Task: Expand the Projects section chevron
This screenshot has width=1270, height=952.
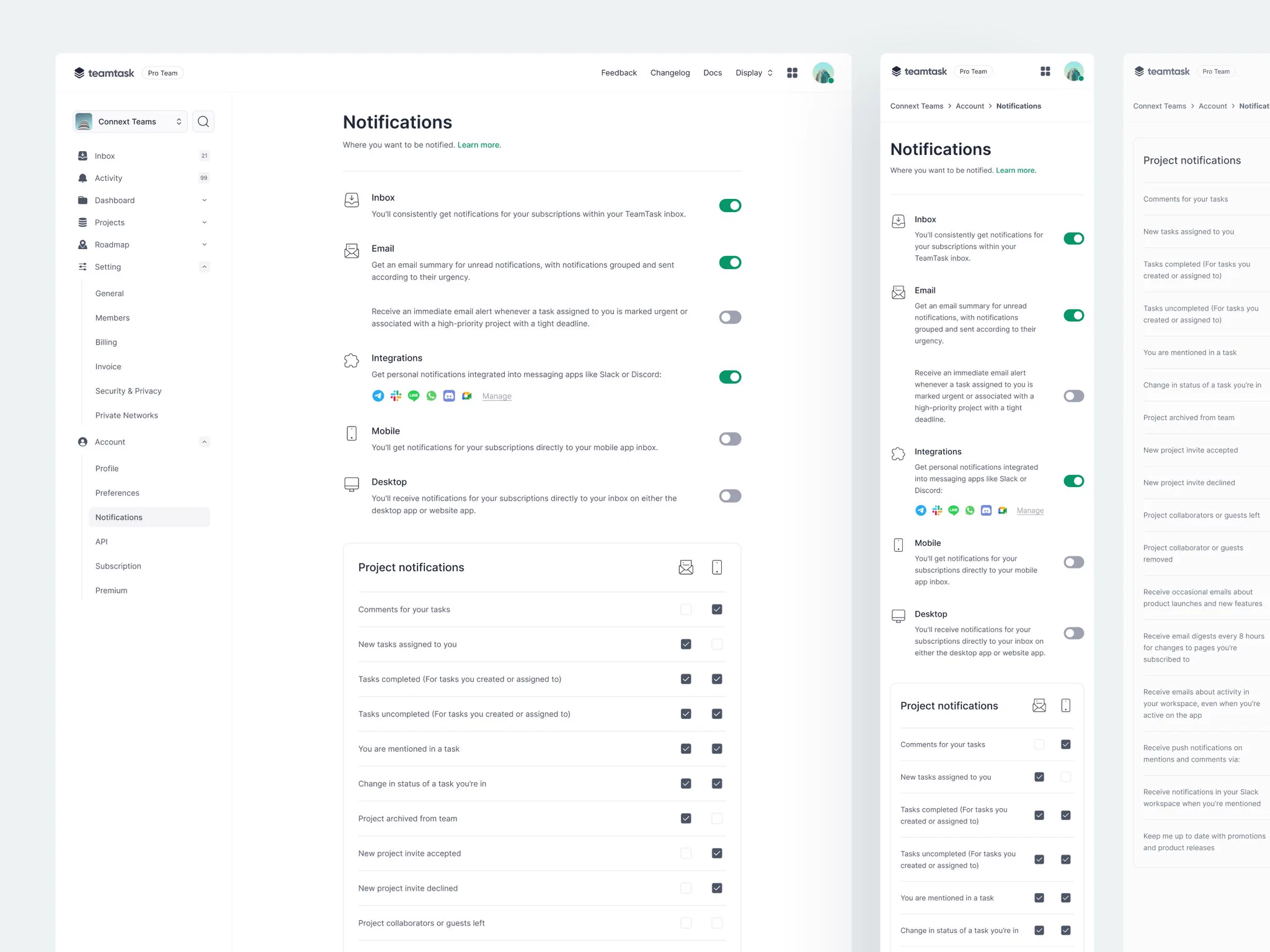Action: tap(205, 223)
